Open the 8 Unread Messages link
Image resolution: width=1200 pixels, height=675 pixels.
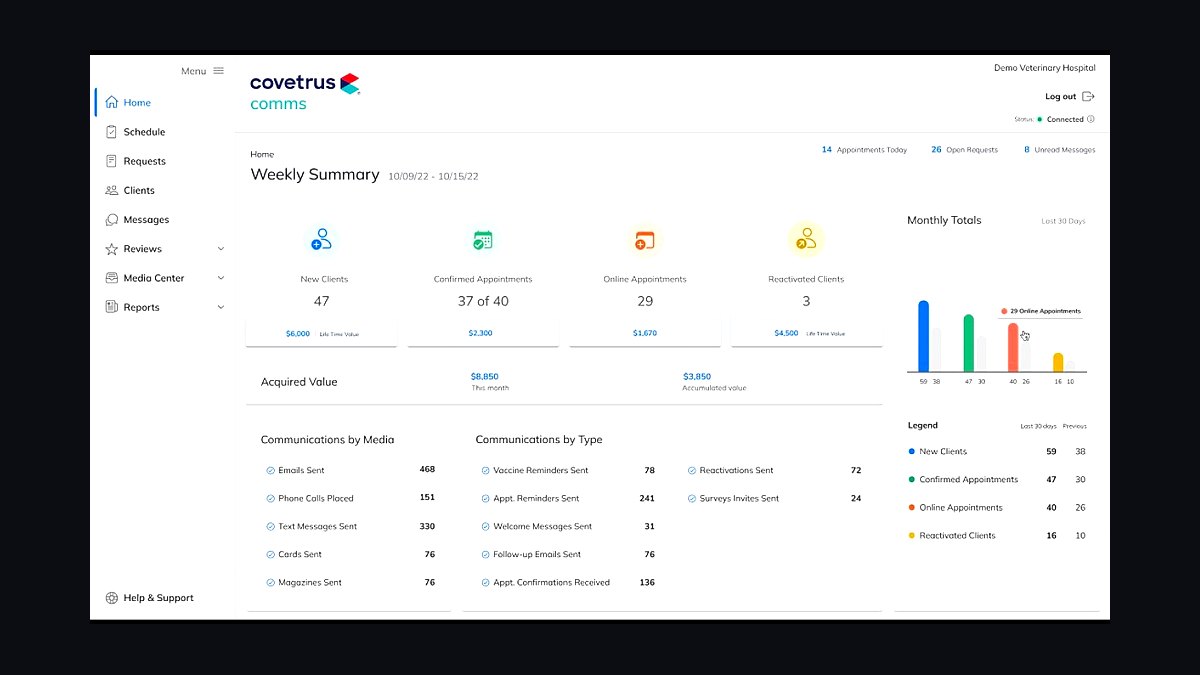[x=1059, y=150]
